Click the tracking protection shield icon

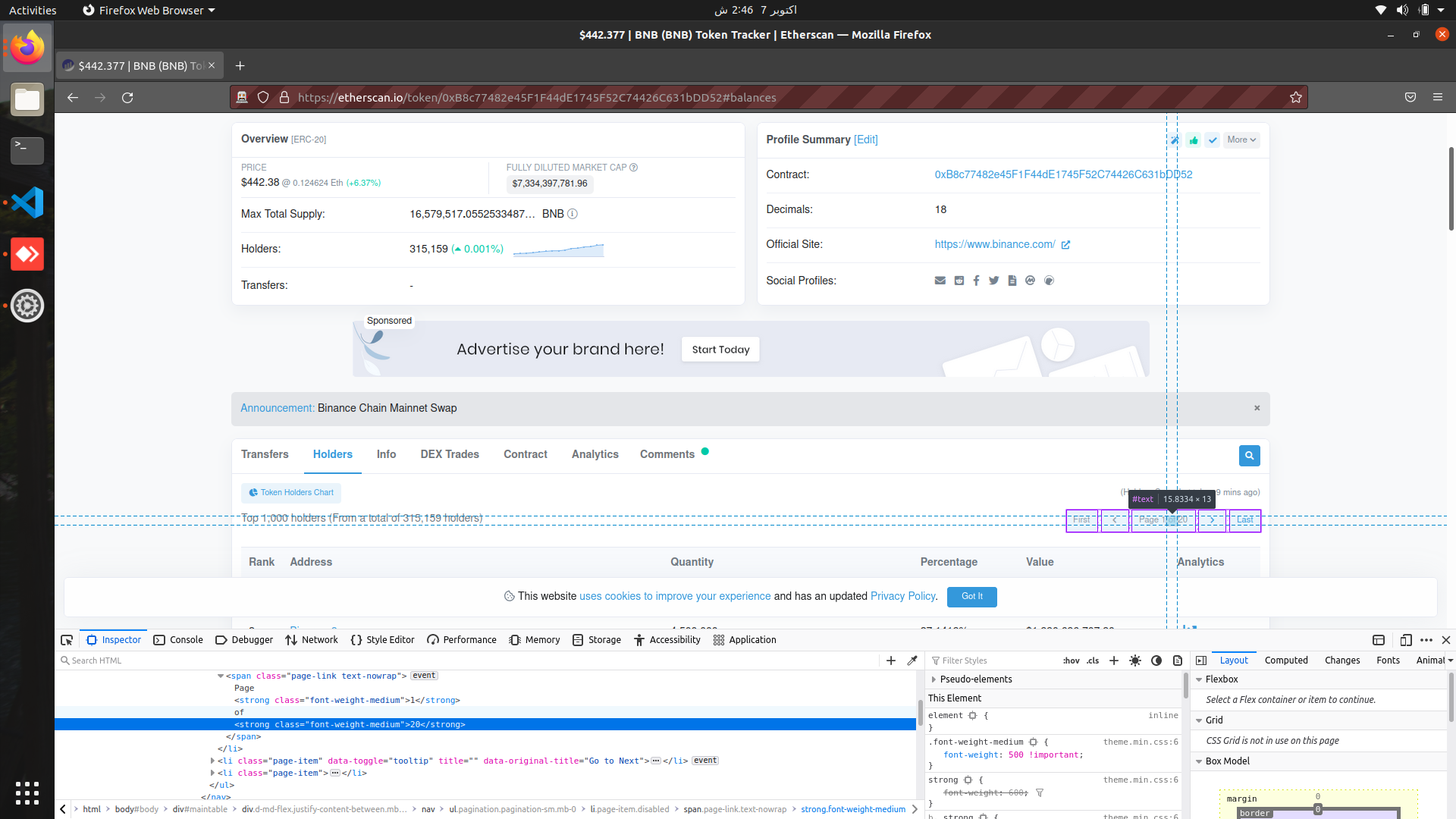[x=263, y=97]
